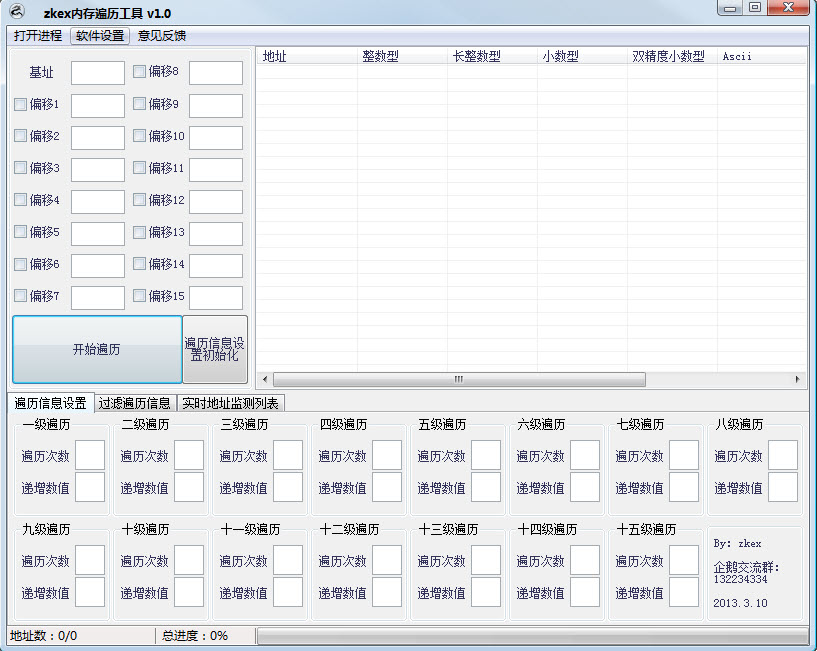Click the 遍历信息设置初始化 button
Screen dimensions: 817x651
click(215, 350)
